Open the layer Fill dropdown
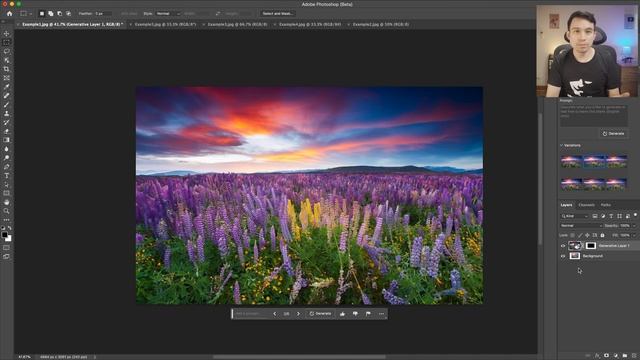The image size is (640, 360). point(634,236)
